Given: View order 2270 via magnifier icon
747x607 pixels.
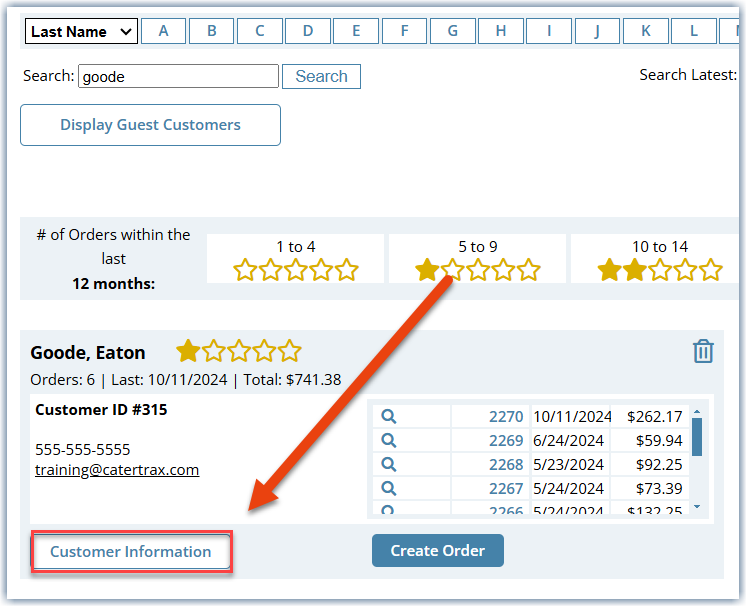Looking at the screenshot, I should pyautogui.click(x=389, y=416).
